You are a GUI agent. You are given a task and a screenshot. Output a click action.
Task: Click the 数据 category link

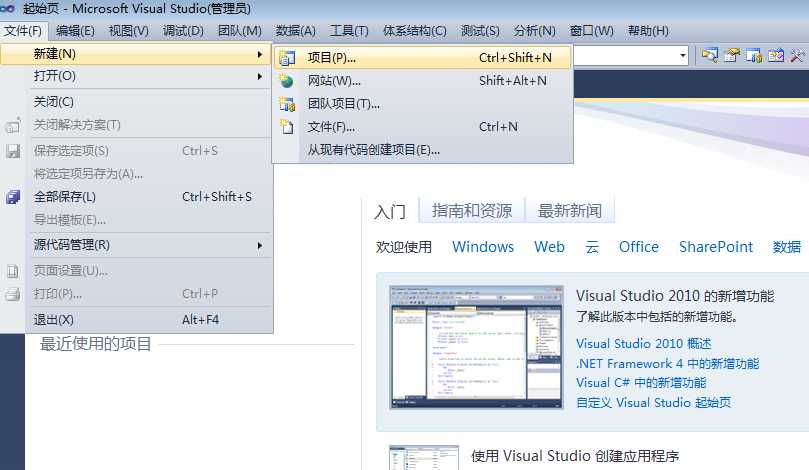tap(787, 247)
